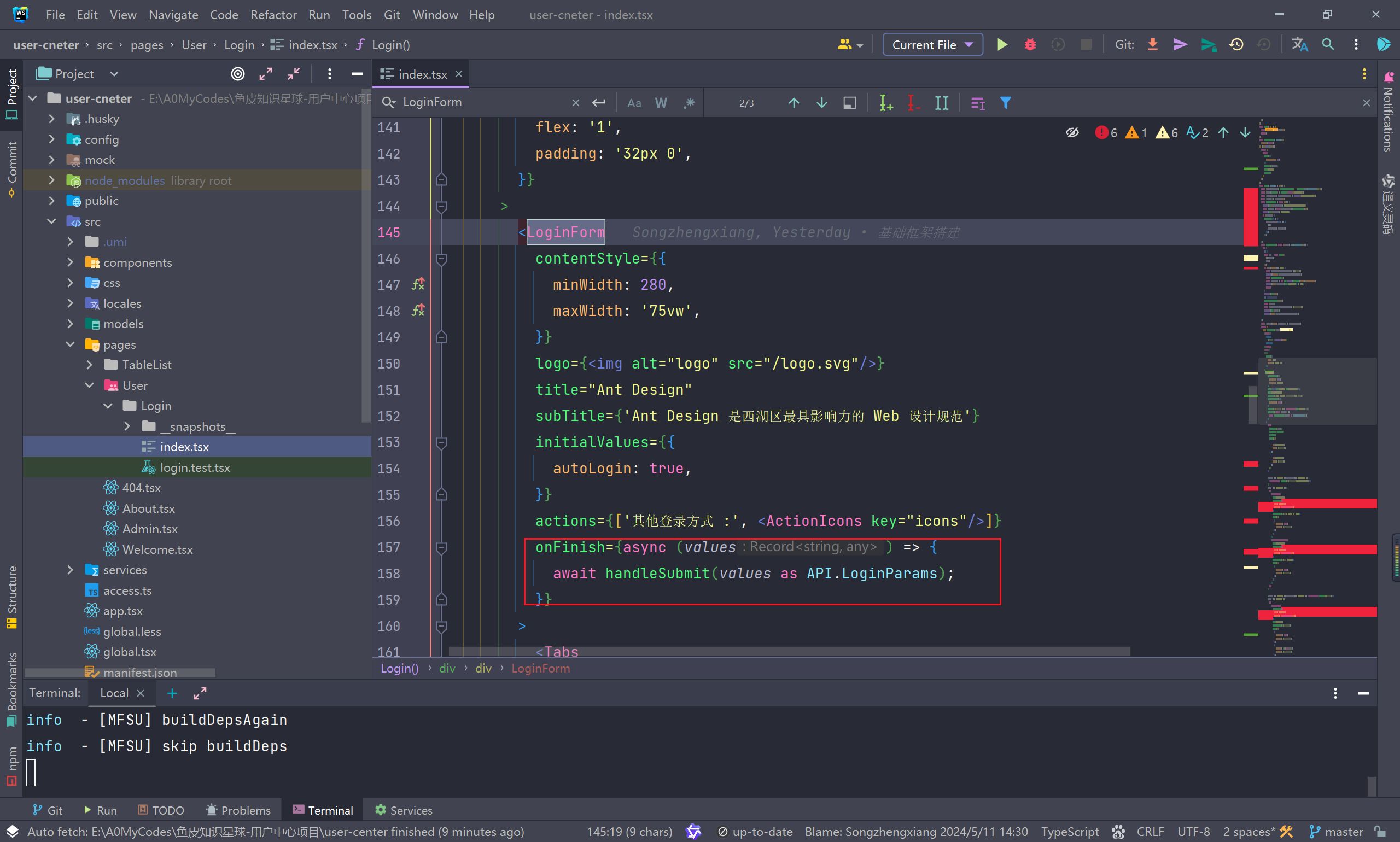Image resolution: width=1400 pixels, height=842 pixels.
Task: Toggle visibility of login.test.tsx file
Action: click(x=194, y=467)
